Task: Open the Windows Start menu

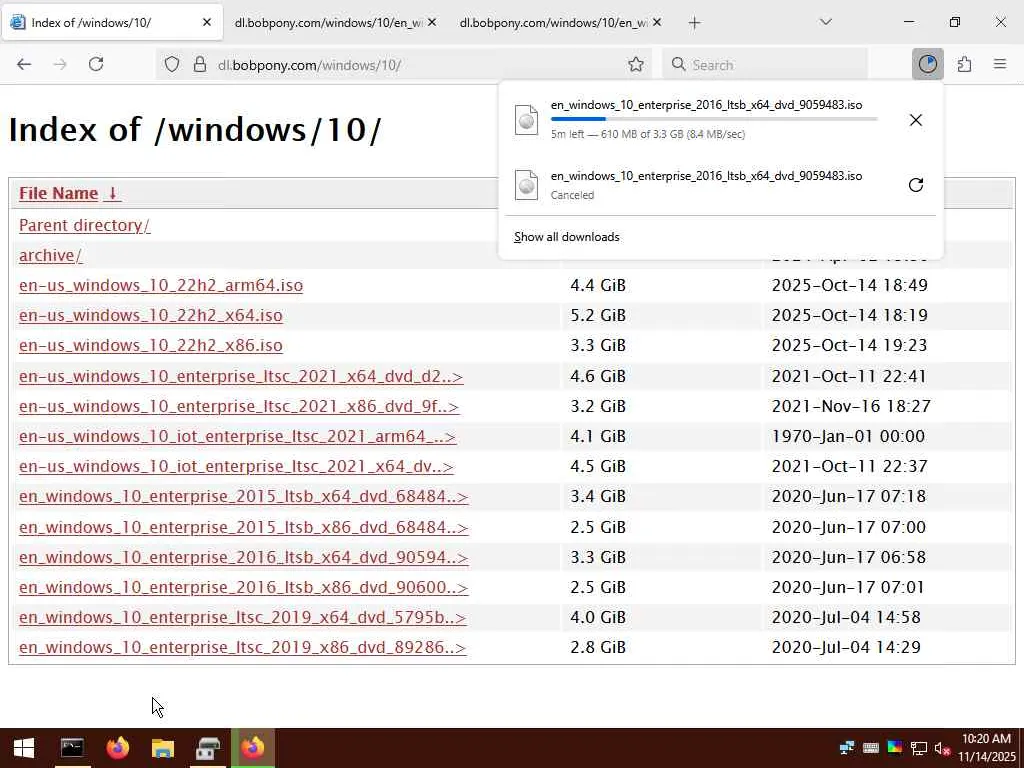Action: point(24,748)
